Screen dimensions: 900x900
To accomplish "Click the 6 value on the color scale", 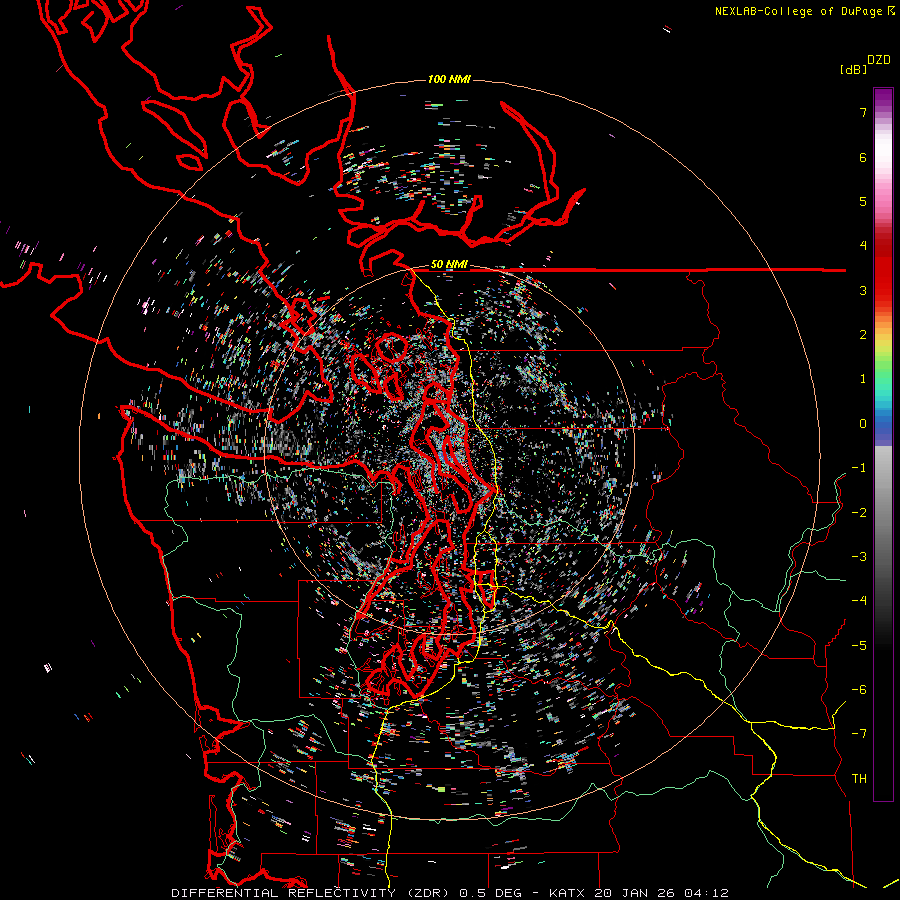I will click(863, 157).
